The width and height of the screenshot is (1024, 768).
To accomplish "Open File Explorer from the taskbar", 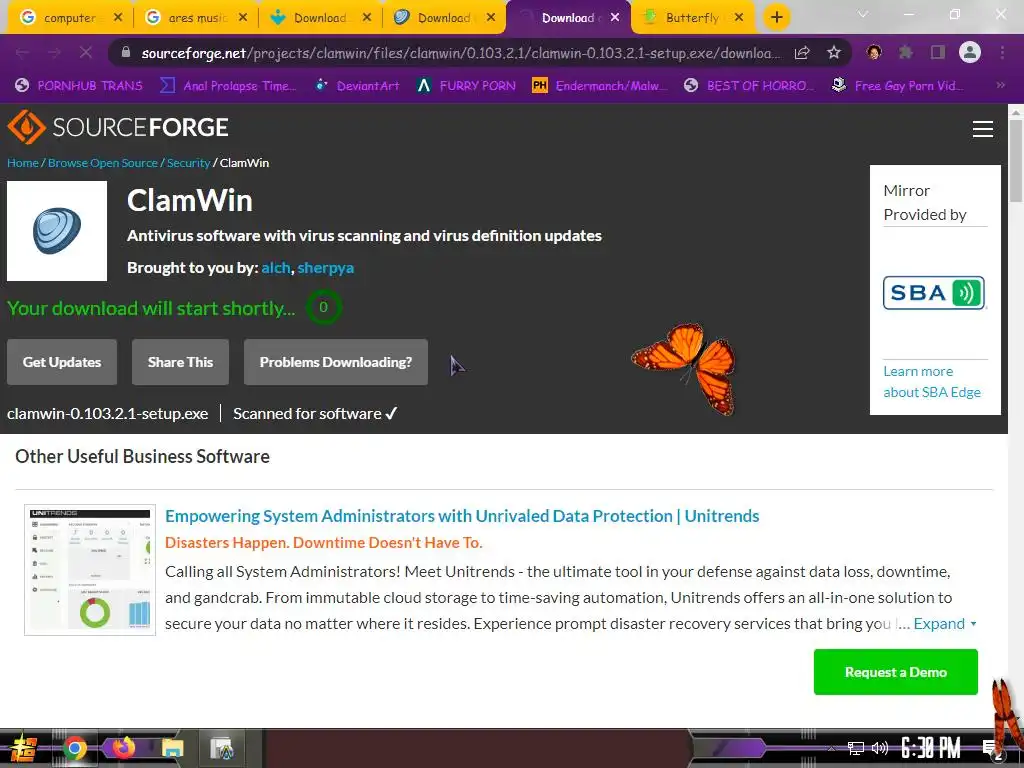I will 172,748.
